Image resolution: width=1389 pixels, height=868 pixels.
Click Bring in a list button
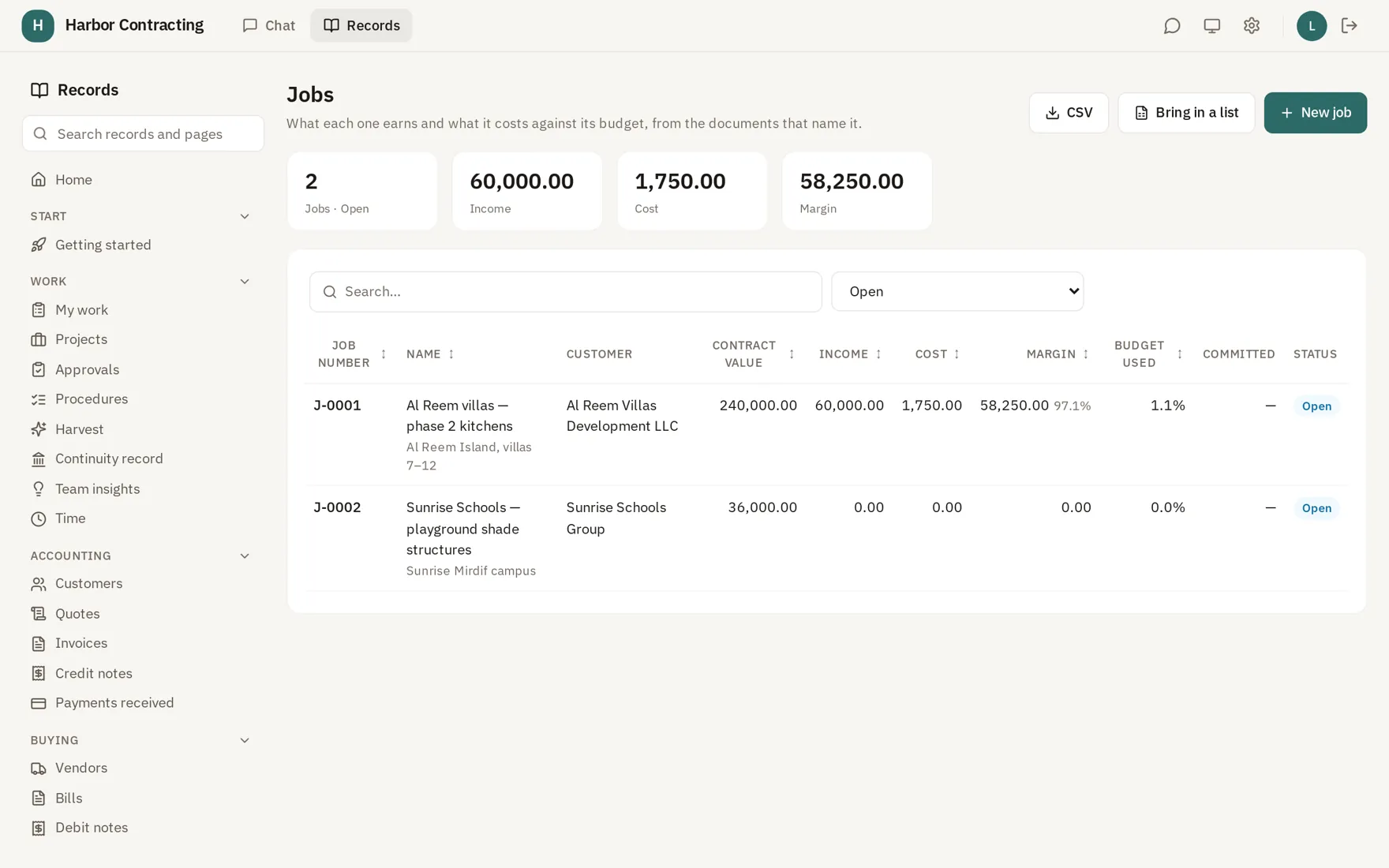(x=1186, y=113)
